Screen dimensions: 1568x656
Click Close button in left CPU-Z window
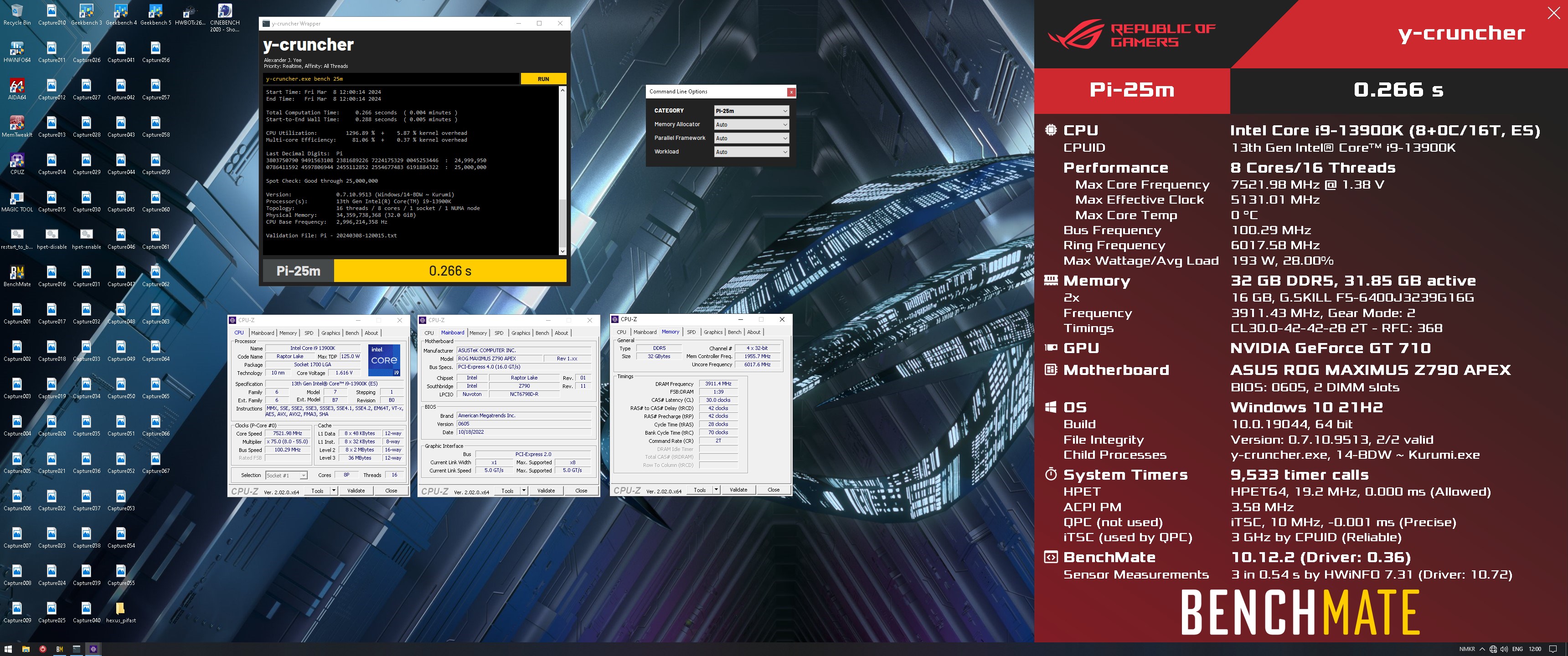pos(391,491)
